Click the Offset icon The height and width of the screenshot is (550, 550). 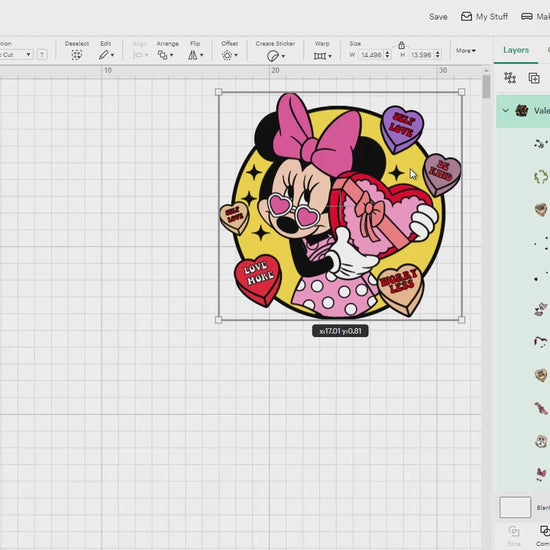tap(227, 55)
